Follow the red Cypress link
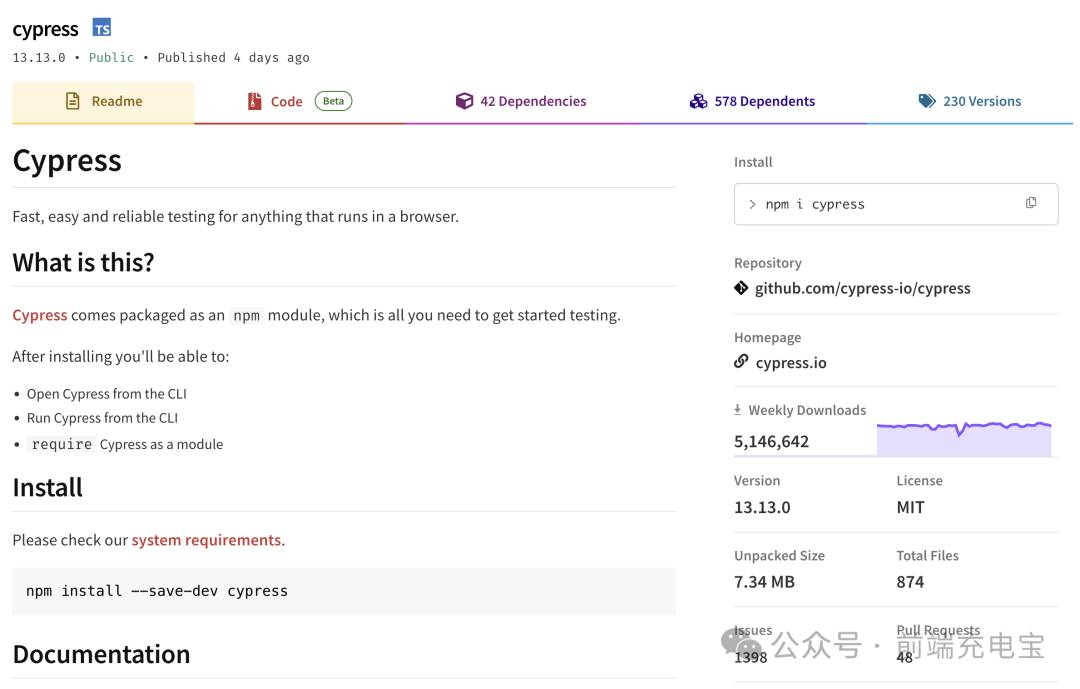The width and height of the screenshot is (1080, 689). (40, 315)
